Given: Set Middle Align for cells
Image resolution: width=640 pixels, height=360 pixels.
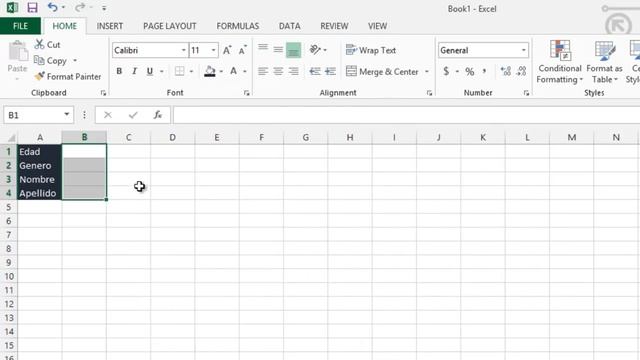Looking at the screenshot, I should pyautogui.click(x=278, y=49).
